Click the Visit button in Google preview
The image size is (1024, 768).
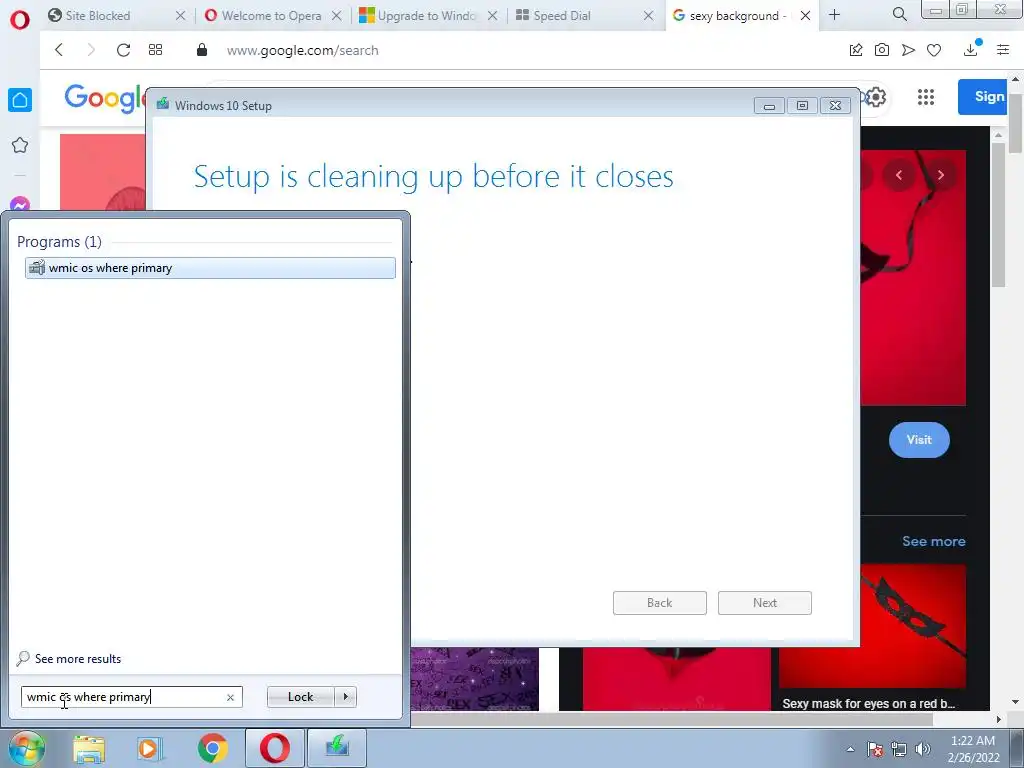(919, 440)
